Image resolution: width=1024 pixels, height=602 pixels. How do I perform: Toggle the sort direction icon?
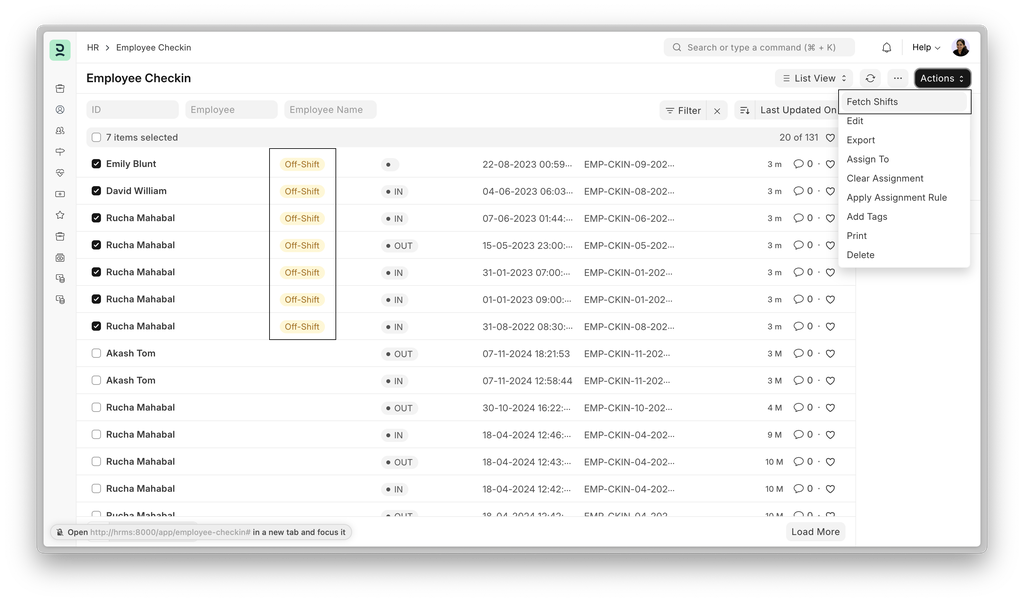[x=745, y=110]
